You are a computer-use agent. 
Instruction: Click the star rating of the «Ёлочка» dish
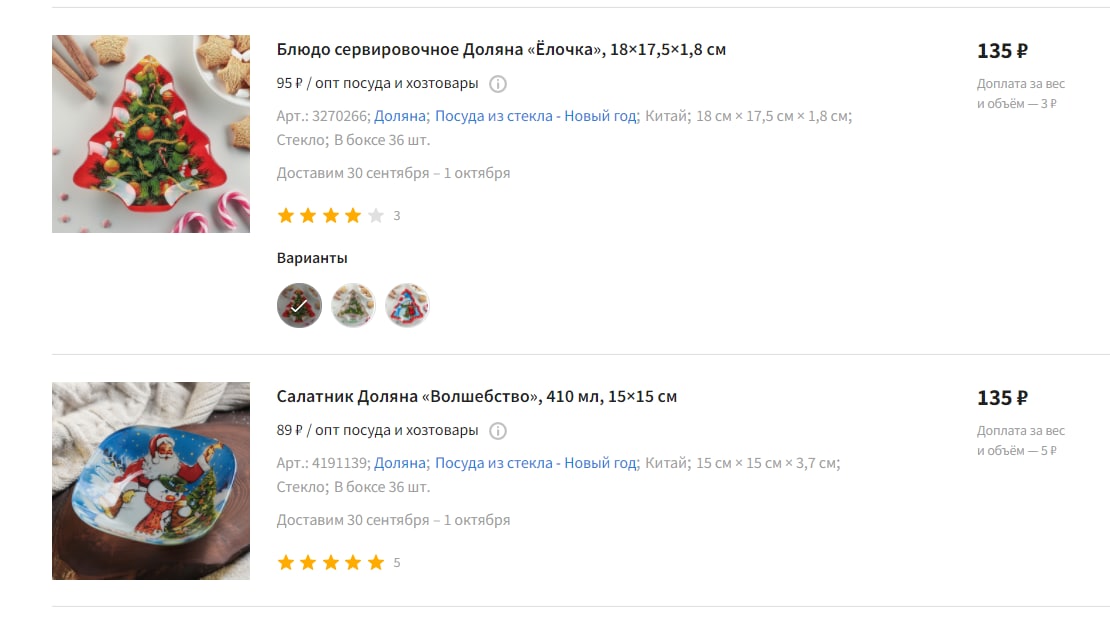pyautogui.click(x=331, y=215)
